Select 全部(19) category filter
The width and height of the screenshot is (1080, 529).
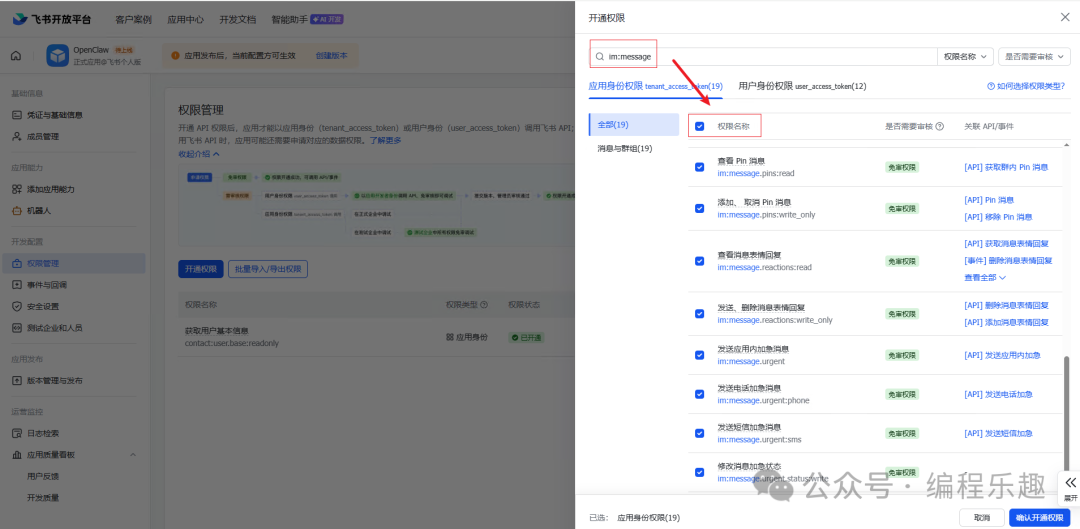pyautogui.click(x=634, y=125)
